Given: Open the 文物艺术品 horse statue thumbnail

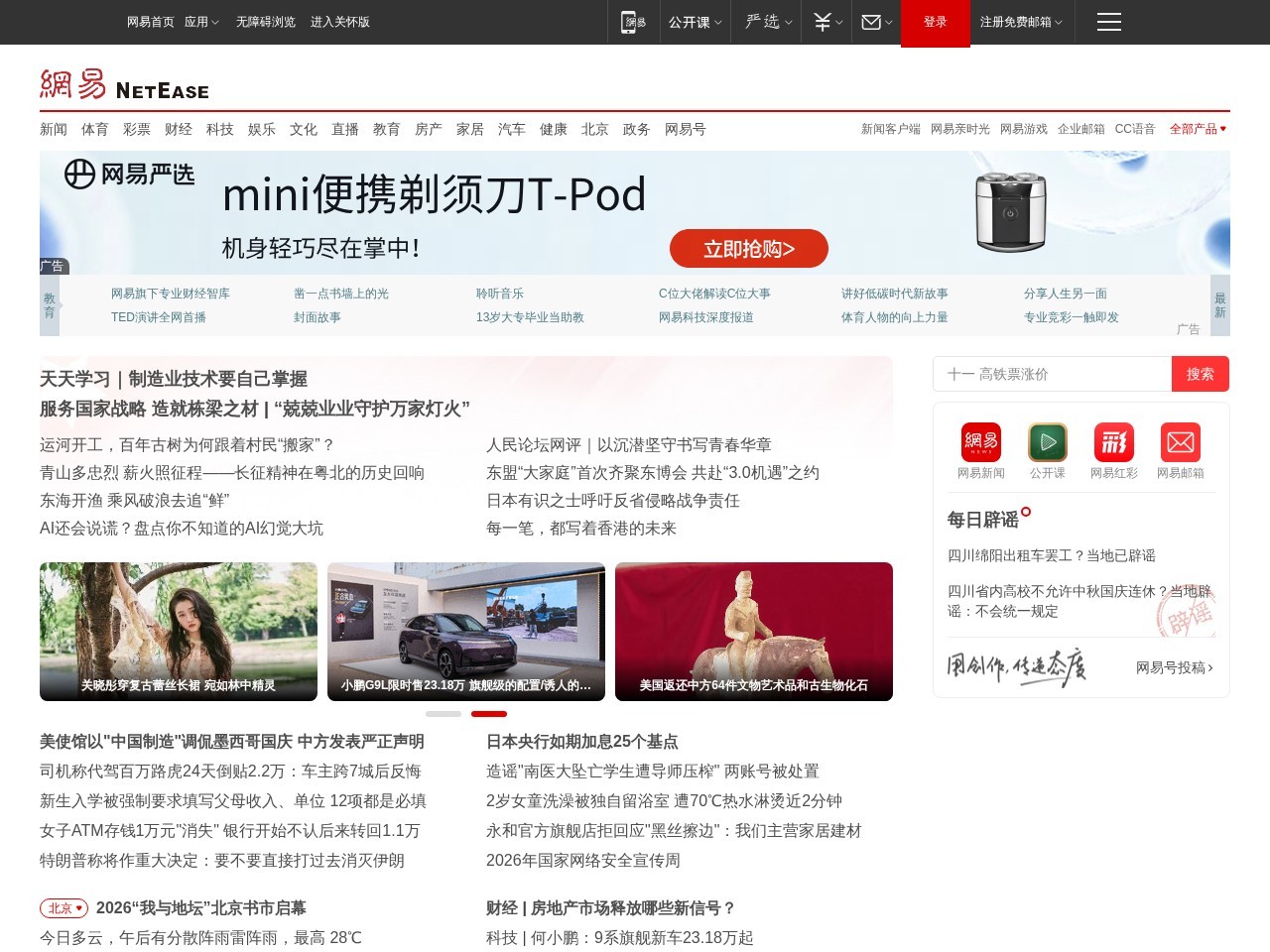Looking at the screenshot, I should (x=754, y=632).
